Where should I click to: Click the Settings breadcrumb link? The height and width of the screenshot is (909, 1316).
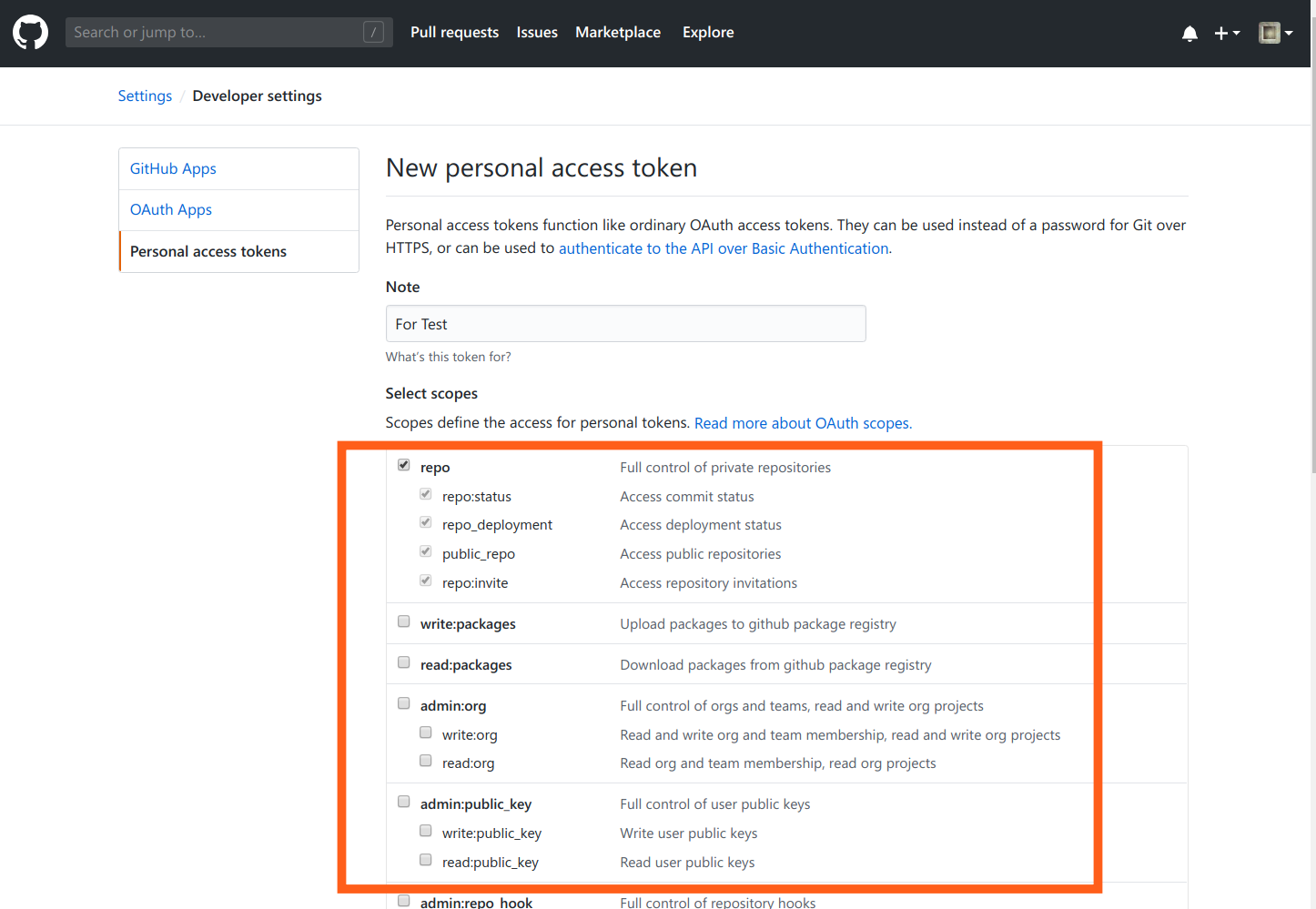145,96
